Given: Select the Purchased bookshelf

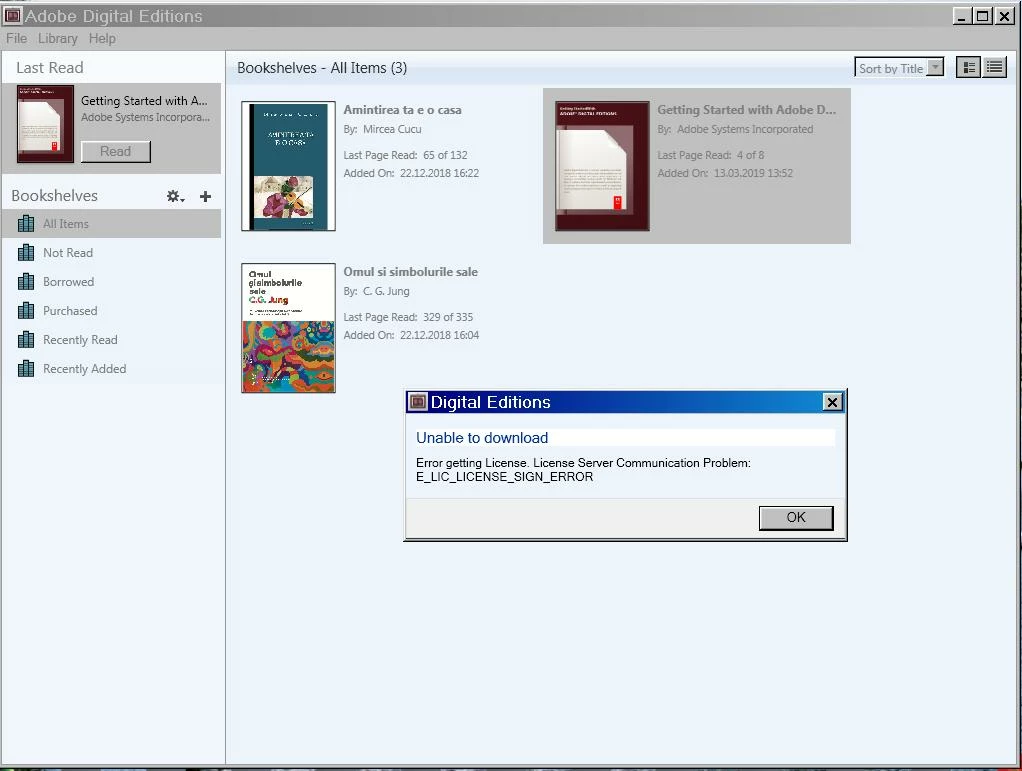Looking at the screenshot, I should [x=111, y=311].
